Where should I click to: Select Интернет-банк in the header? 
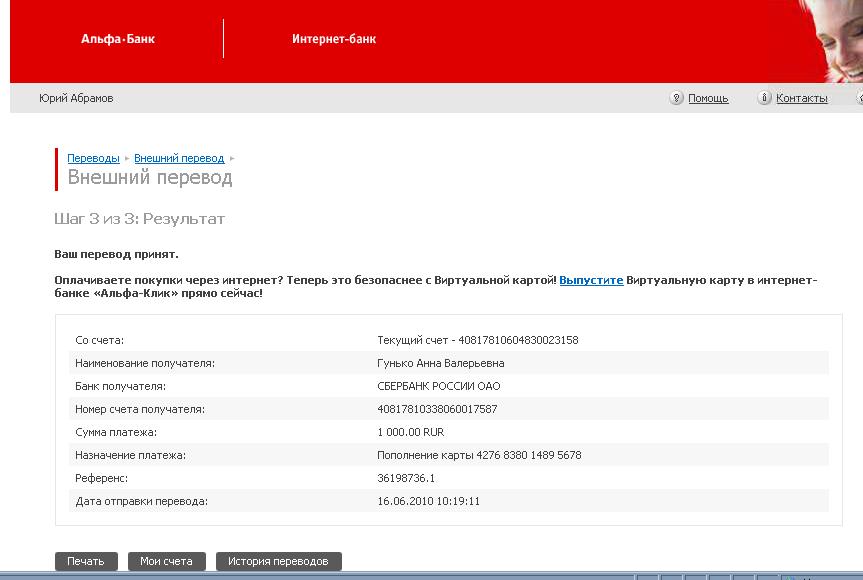coord(334,39)
